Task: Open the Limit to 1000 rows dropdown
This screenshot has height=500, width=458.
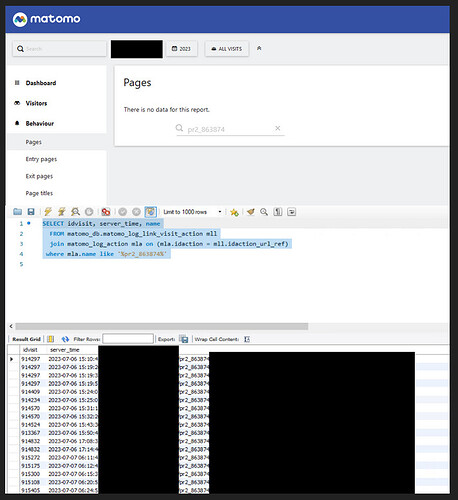Action: [193, 212]
